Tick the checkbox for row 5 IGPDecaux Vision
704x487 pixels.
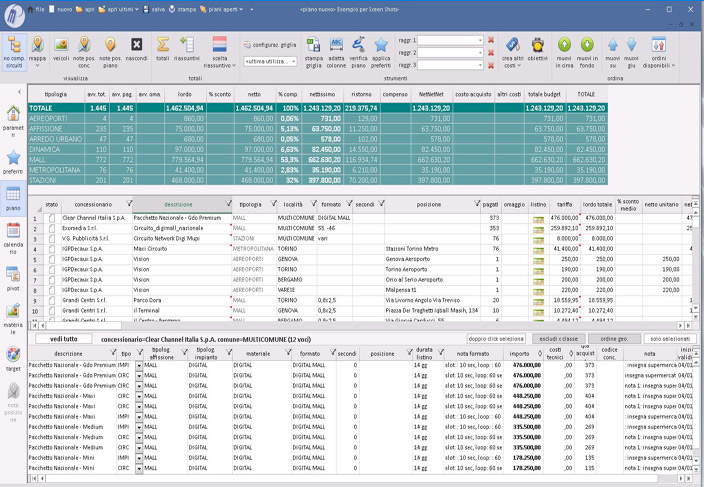tap(52, 259)
